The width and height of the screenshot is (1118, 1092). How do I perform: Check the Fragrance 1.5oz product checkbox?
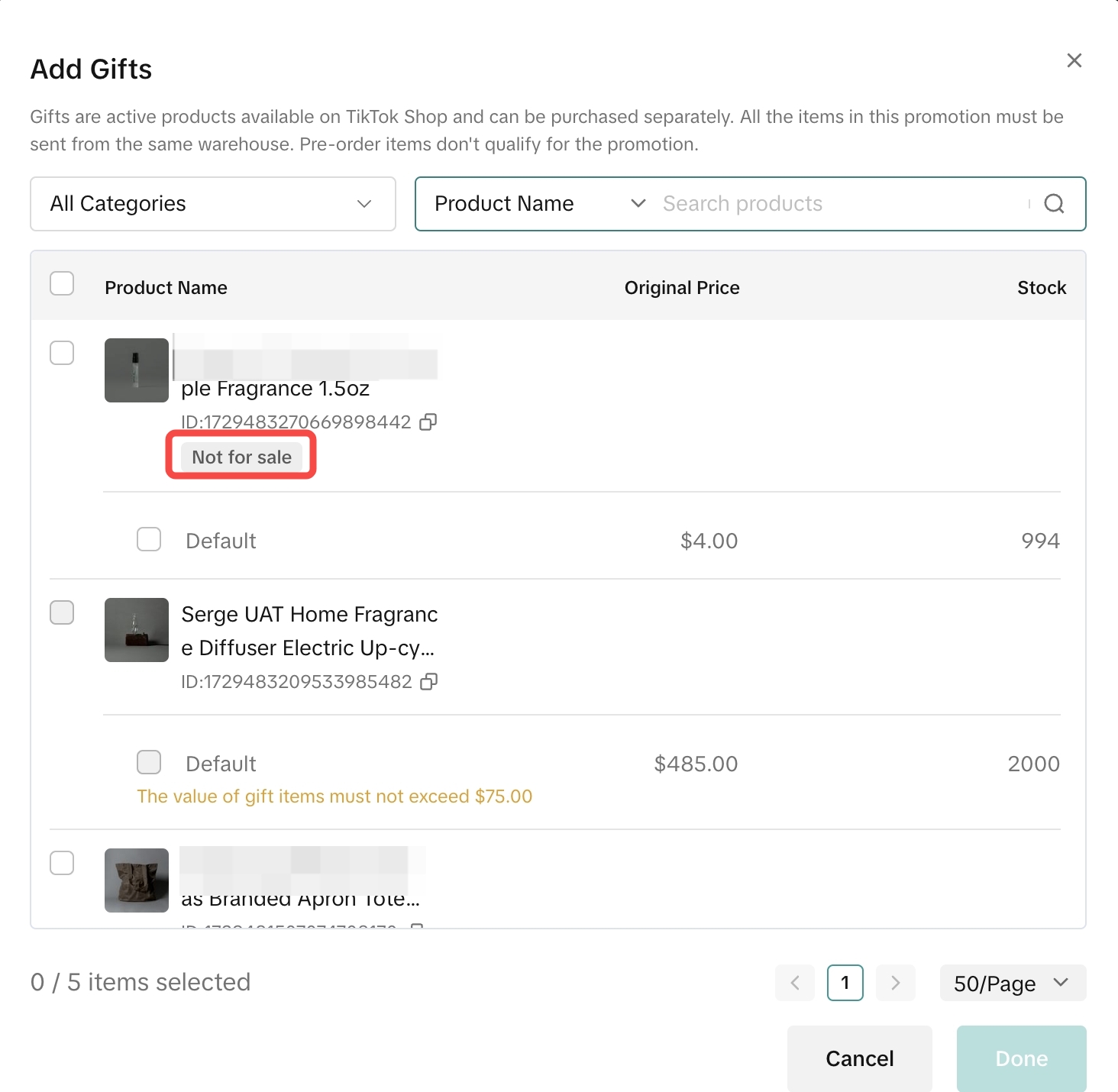pyautogui.click(x=62, y=353)
